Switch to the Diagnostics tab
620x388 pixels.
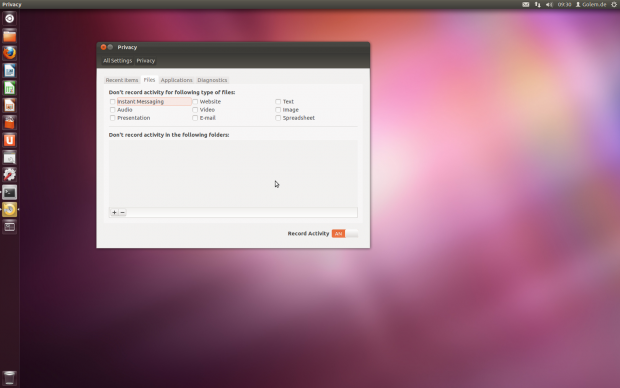[212, 80]
